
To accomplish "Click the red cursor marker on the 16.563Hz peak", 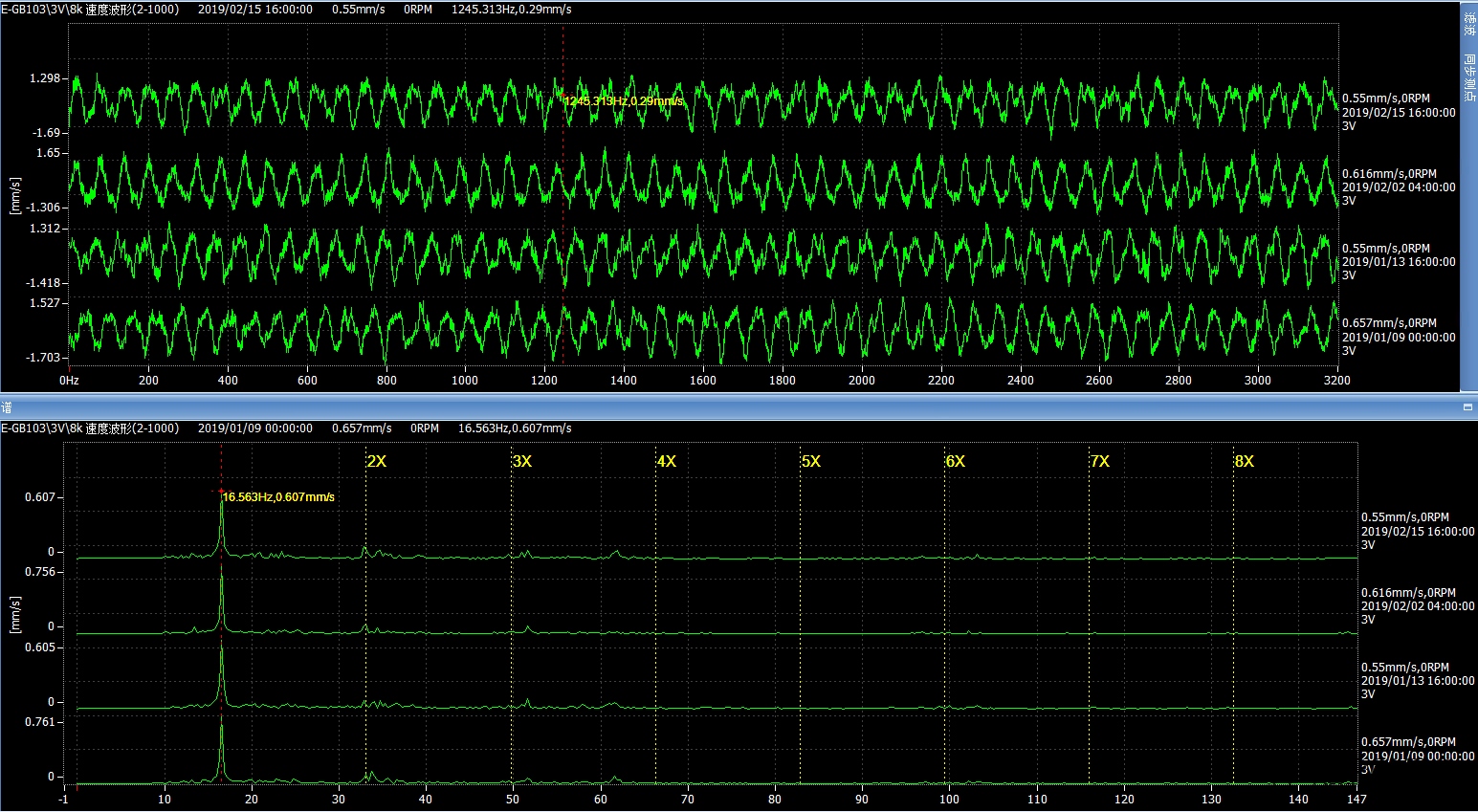I will click(x=221, y=492).
